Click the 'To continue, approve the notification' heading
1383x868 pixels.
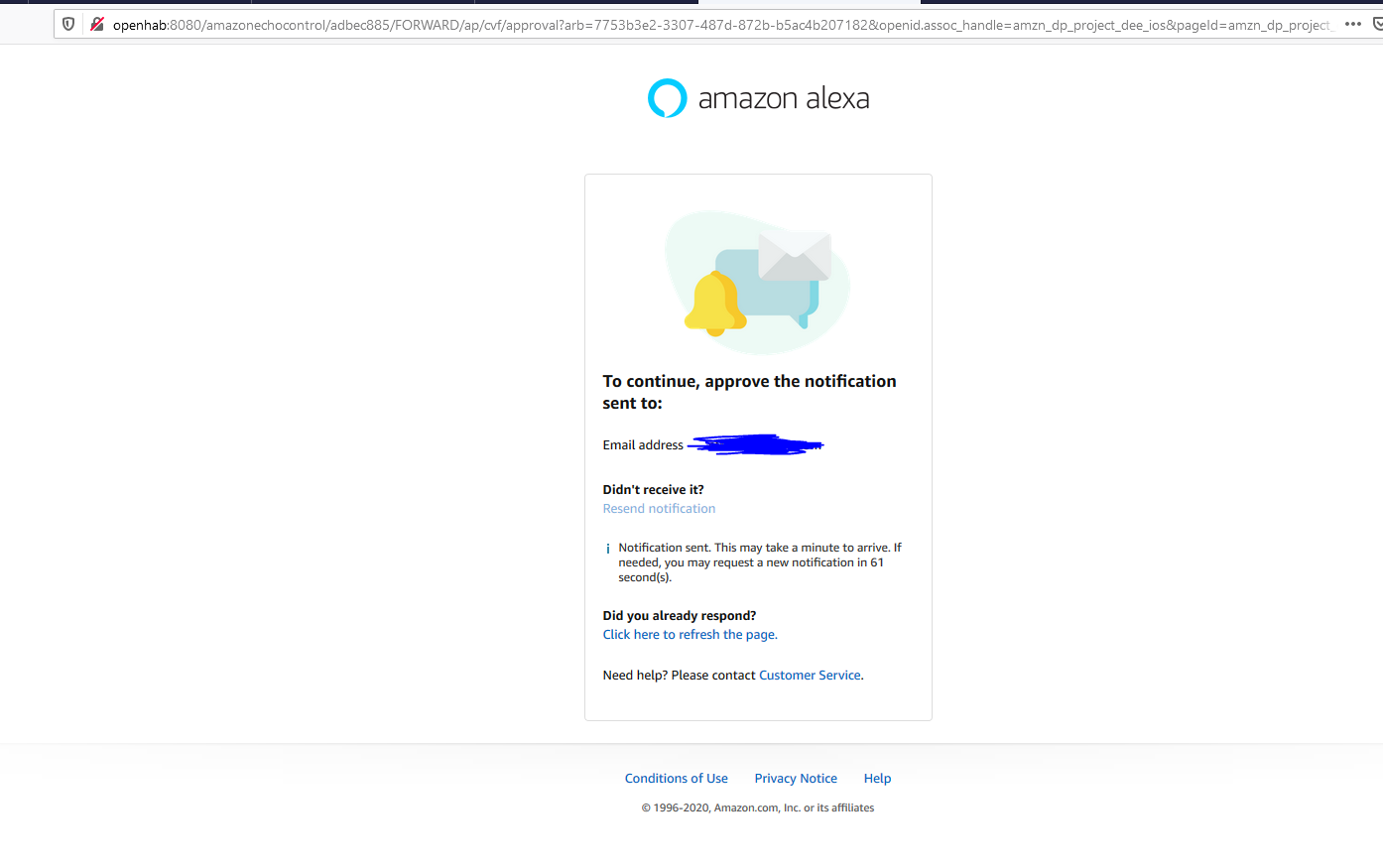pyautogui.click(x=749, y=392)
